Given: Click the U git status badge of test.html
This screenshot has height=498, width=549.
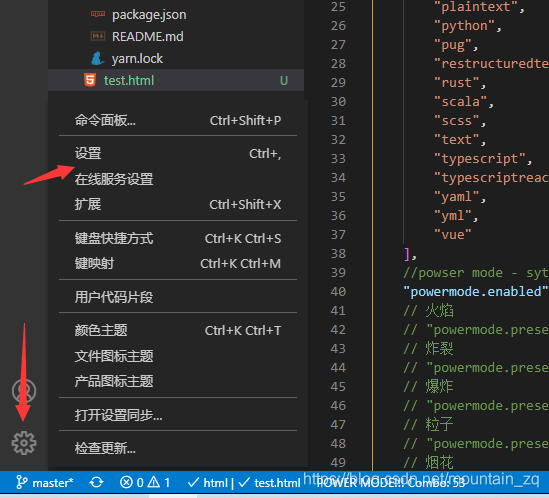Looking at the screenshot, I should 284,81.
